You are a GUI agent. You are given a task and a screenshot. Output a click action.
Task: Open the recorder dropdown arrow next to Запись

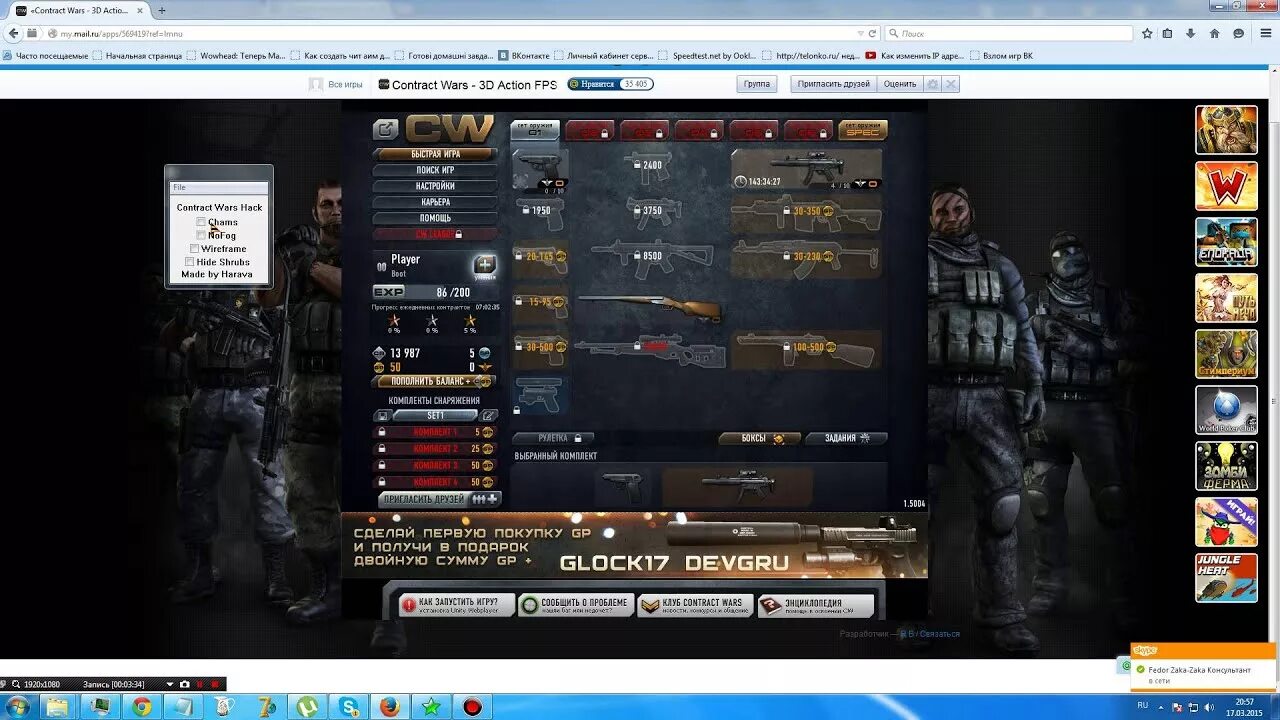click(169, 684)
